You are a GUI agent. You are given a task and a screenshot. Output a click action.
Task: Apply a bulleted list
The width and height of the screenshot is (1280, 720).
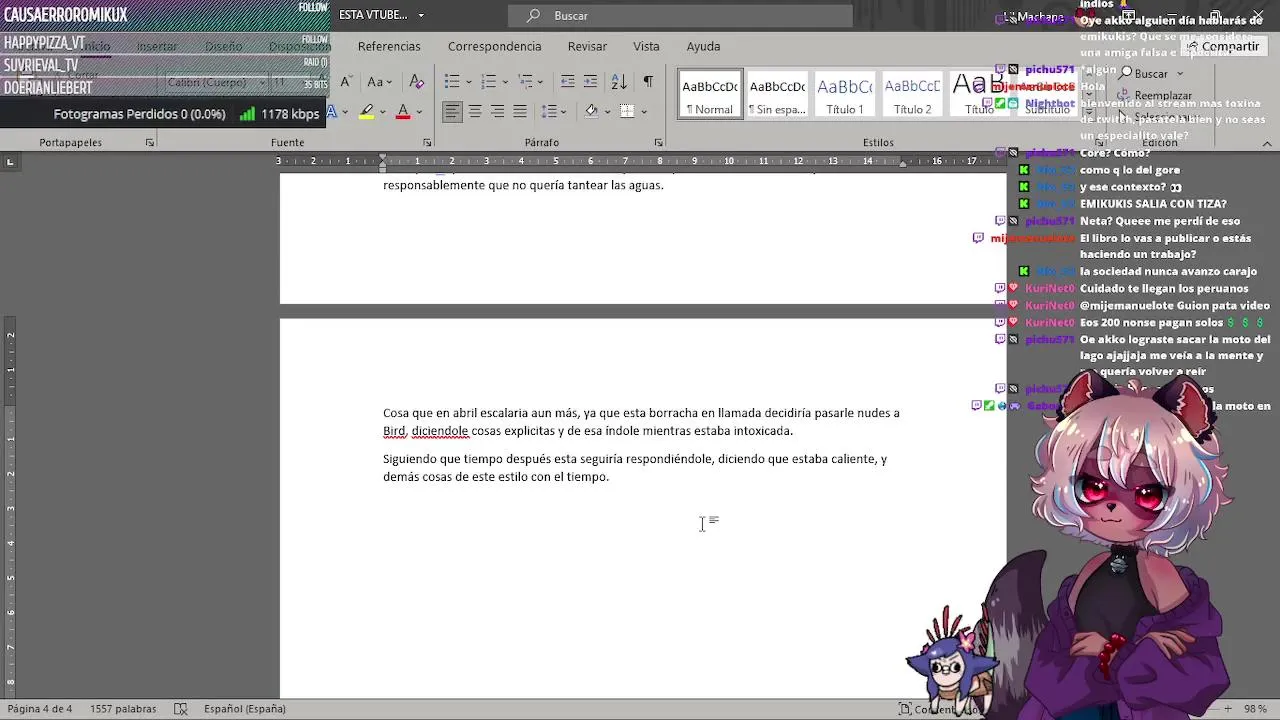click(452, 81)
